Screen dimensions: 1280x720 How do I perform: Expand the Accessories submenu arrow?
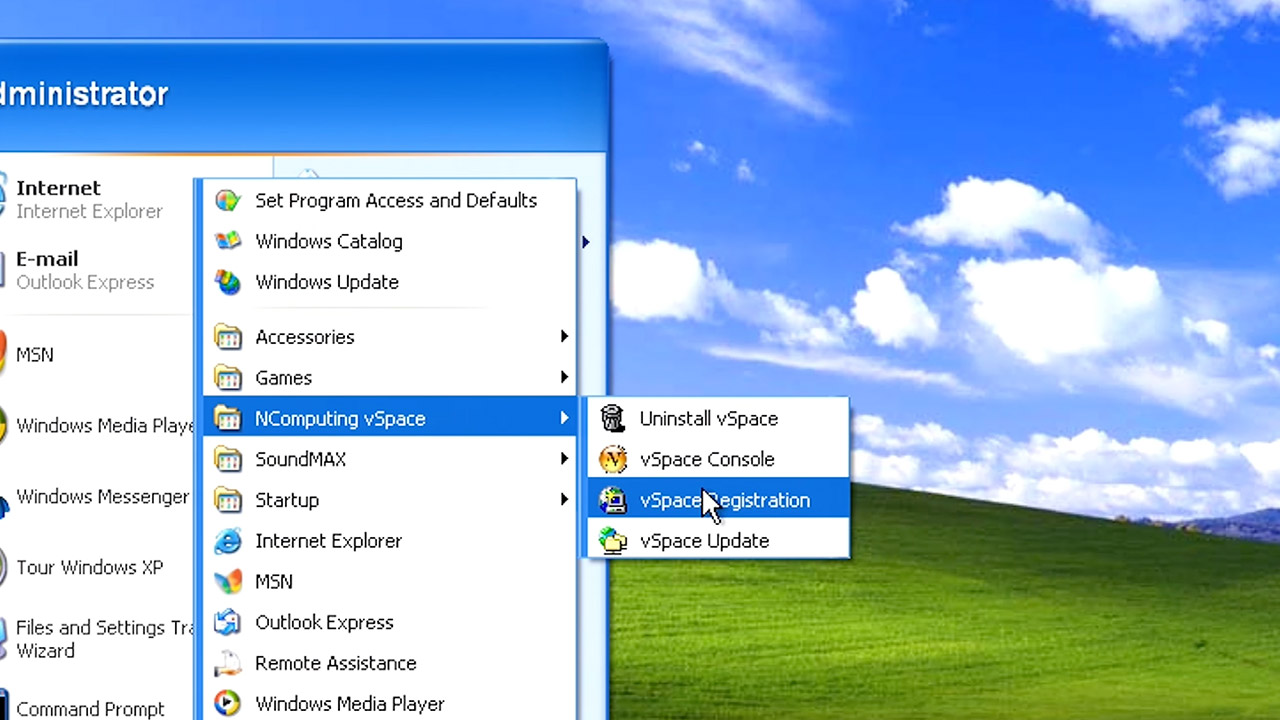[565, 337]
